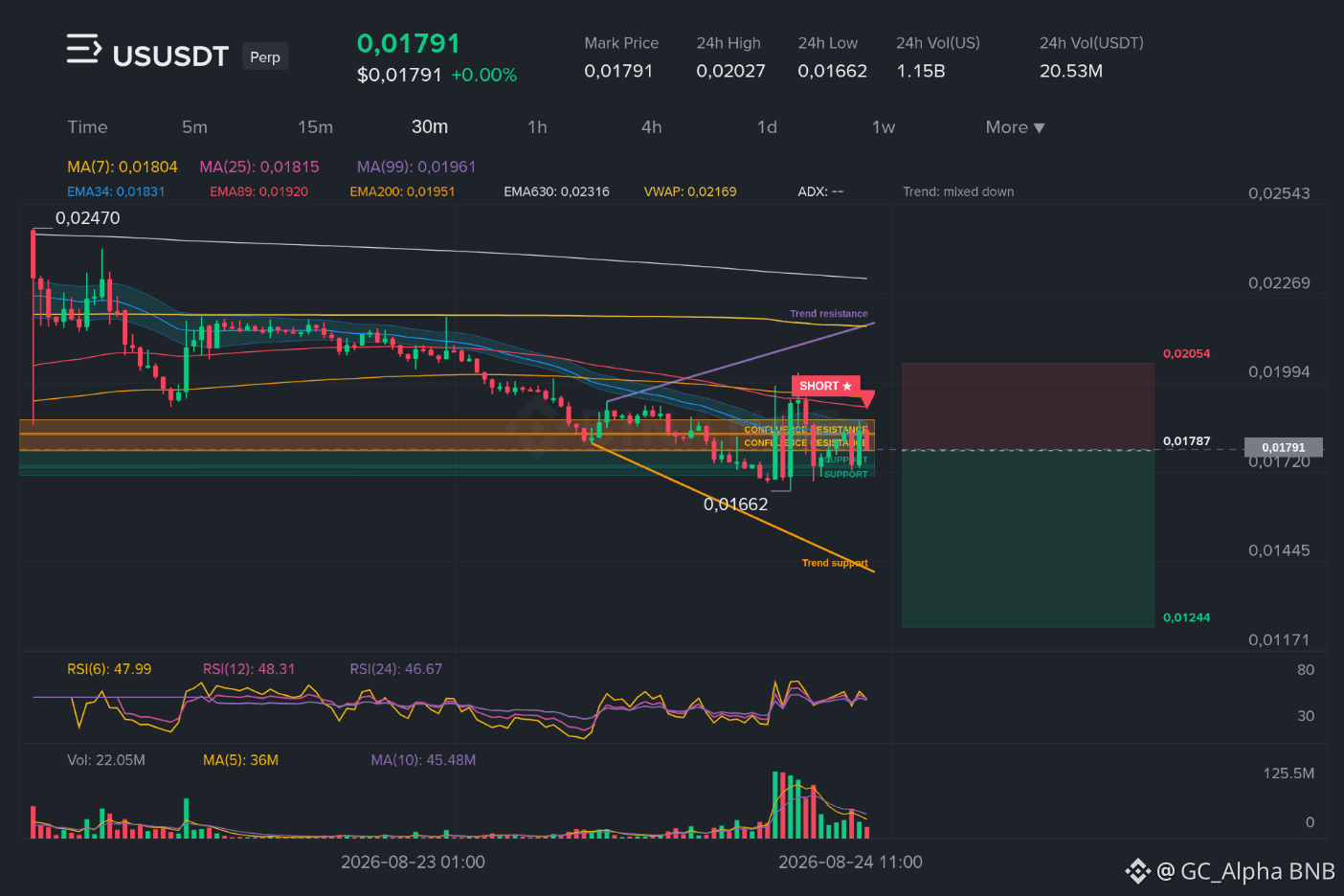Click the 0,01244 target price label
The height and width of the screenshot is (896, 1344).
tap(1186, 617)
